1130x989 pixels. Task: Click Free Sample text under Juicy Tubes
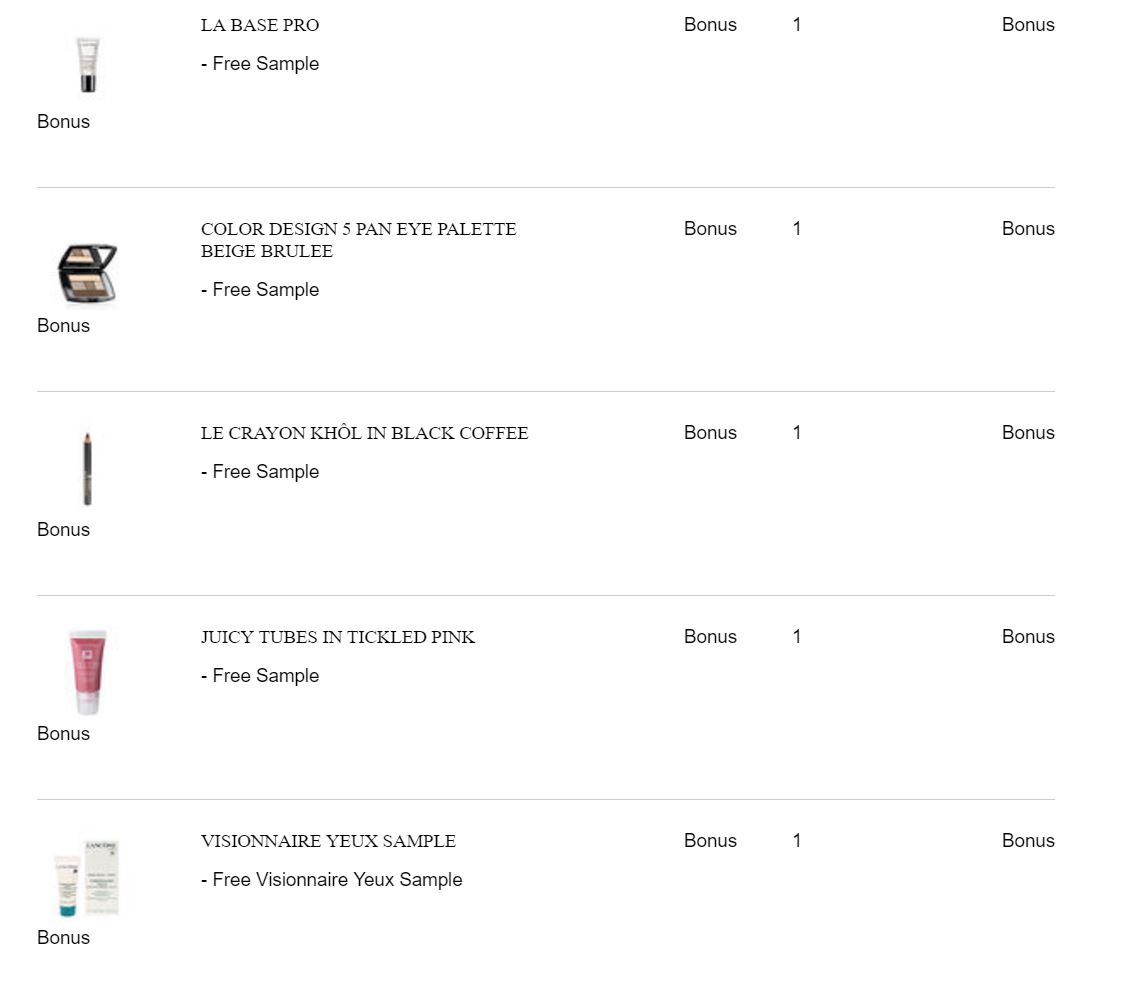click(260, 676)
